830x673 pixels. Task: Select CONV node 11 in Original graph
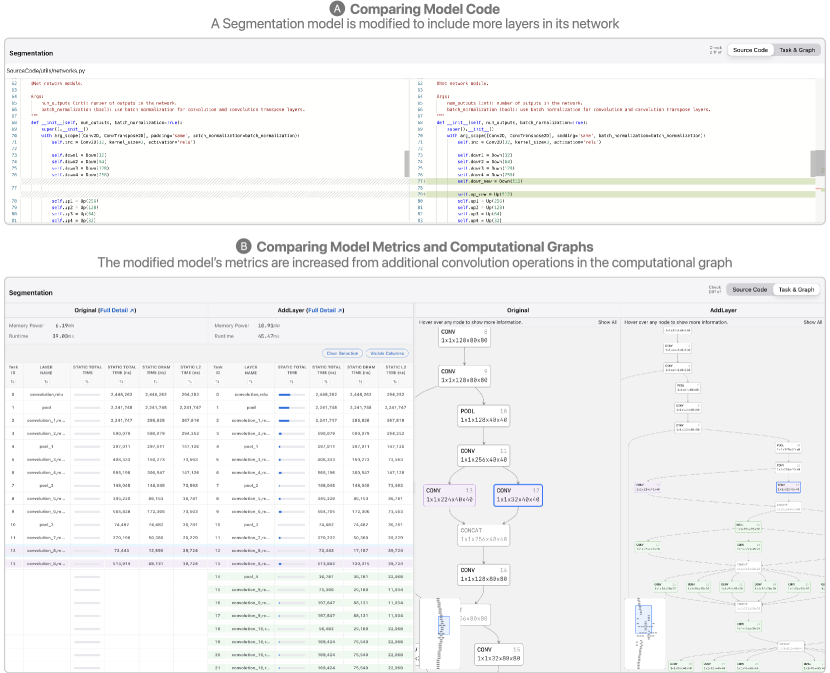point(483,455)
